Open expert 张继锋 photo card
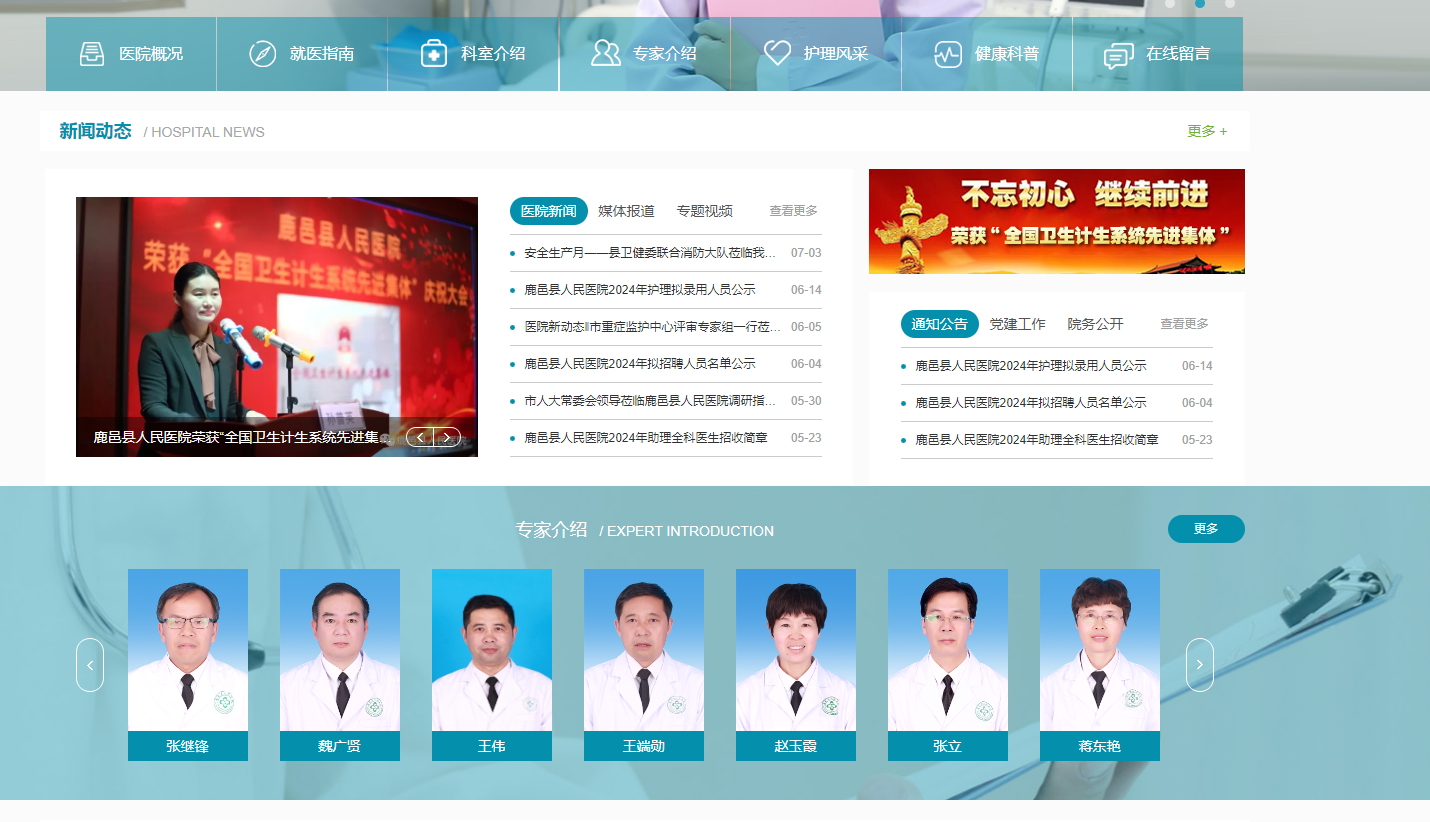The height and width of the screenshot is (822, 1430). pos(188,665)
